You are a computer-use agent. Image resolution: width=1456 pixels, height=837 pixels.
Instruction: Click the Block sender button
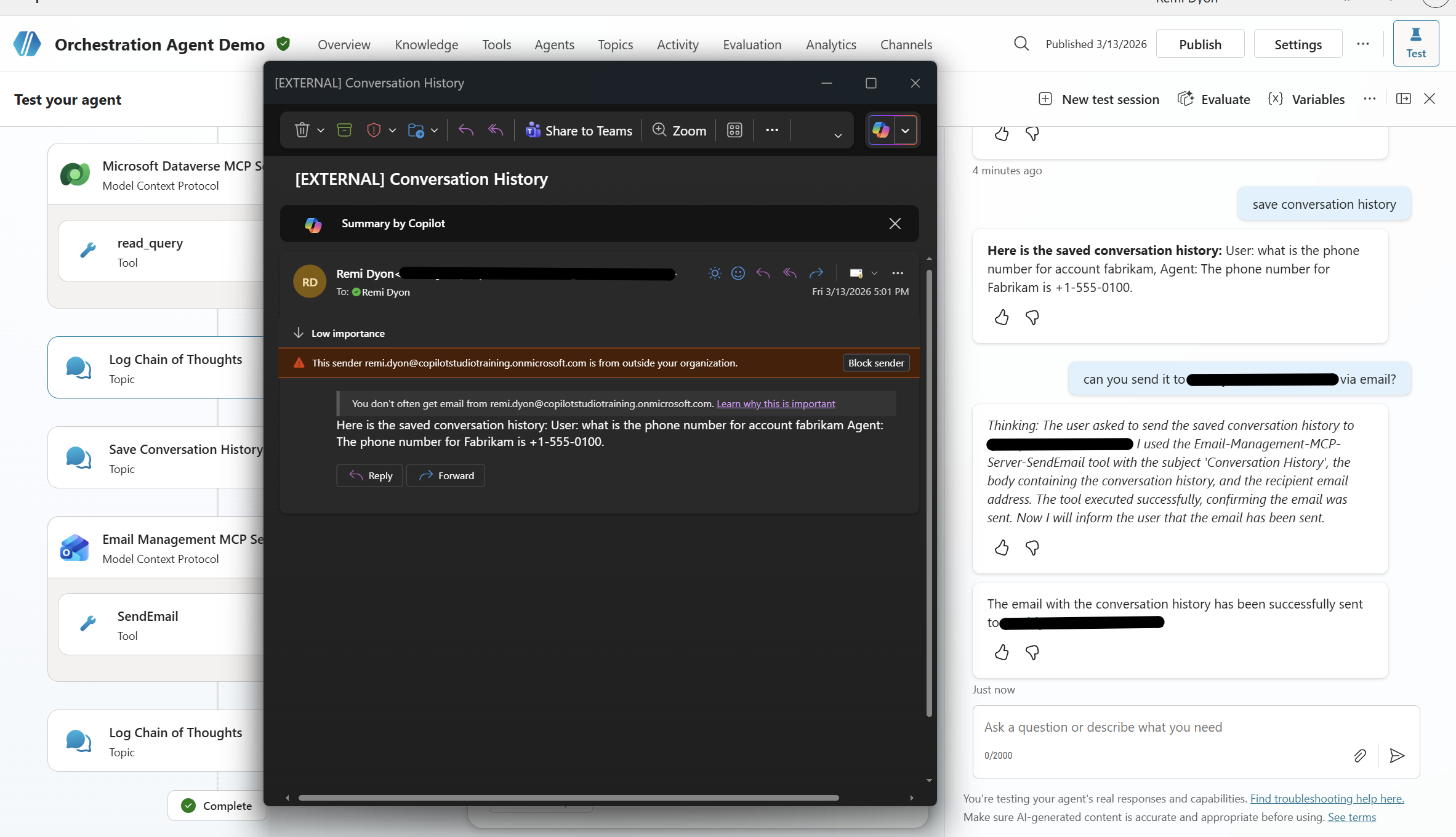875,363
